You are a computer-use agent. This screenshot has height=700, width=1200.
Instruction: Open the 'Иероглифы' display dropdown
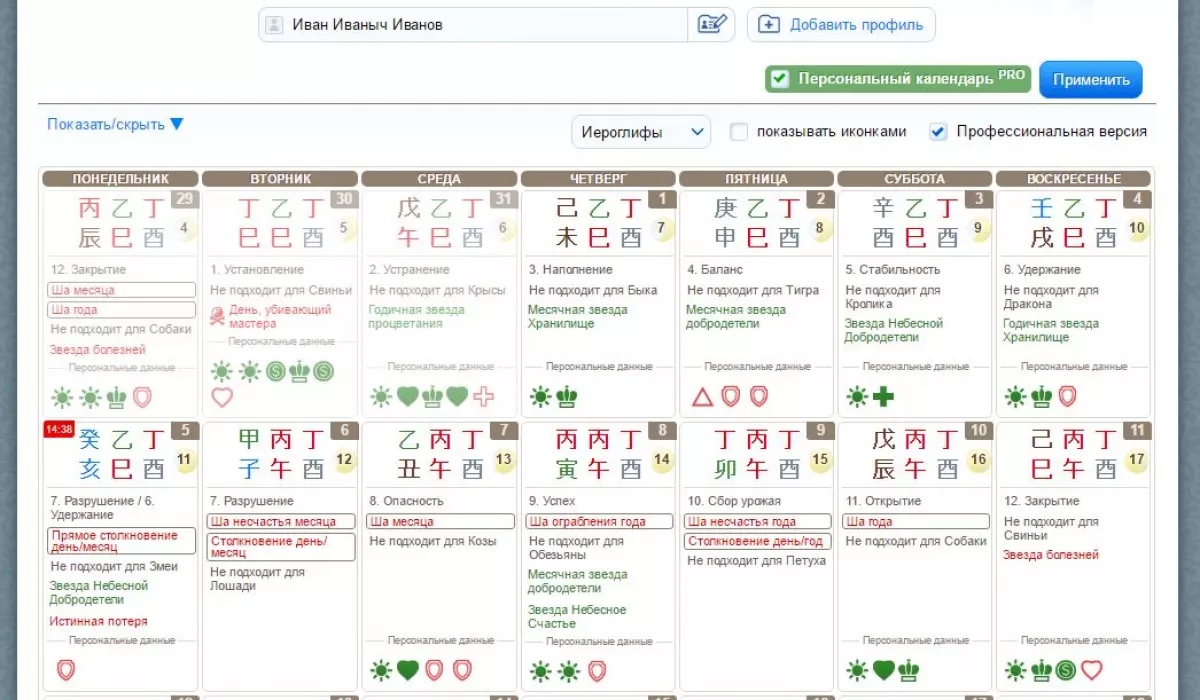pos(641,131)
